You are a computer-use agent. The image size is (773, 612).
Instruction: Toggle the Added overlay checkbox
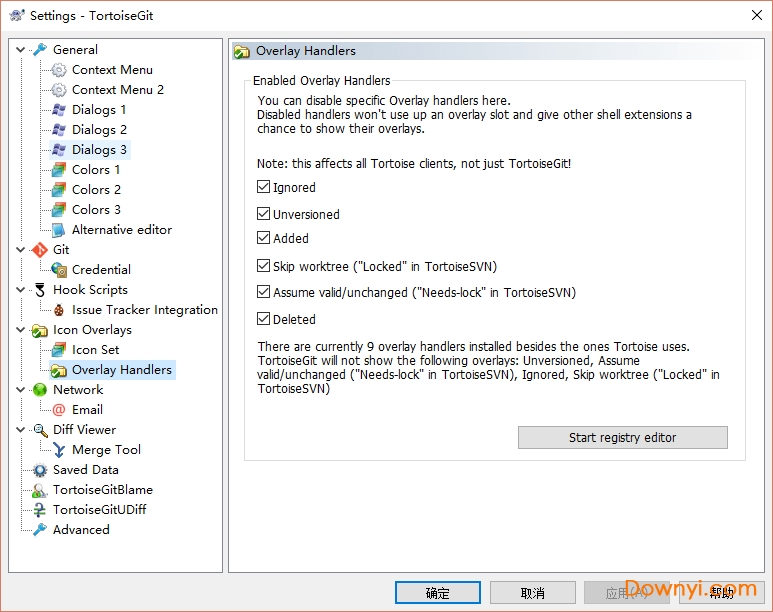263,238
